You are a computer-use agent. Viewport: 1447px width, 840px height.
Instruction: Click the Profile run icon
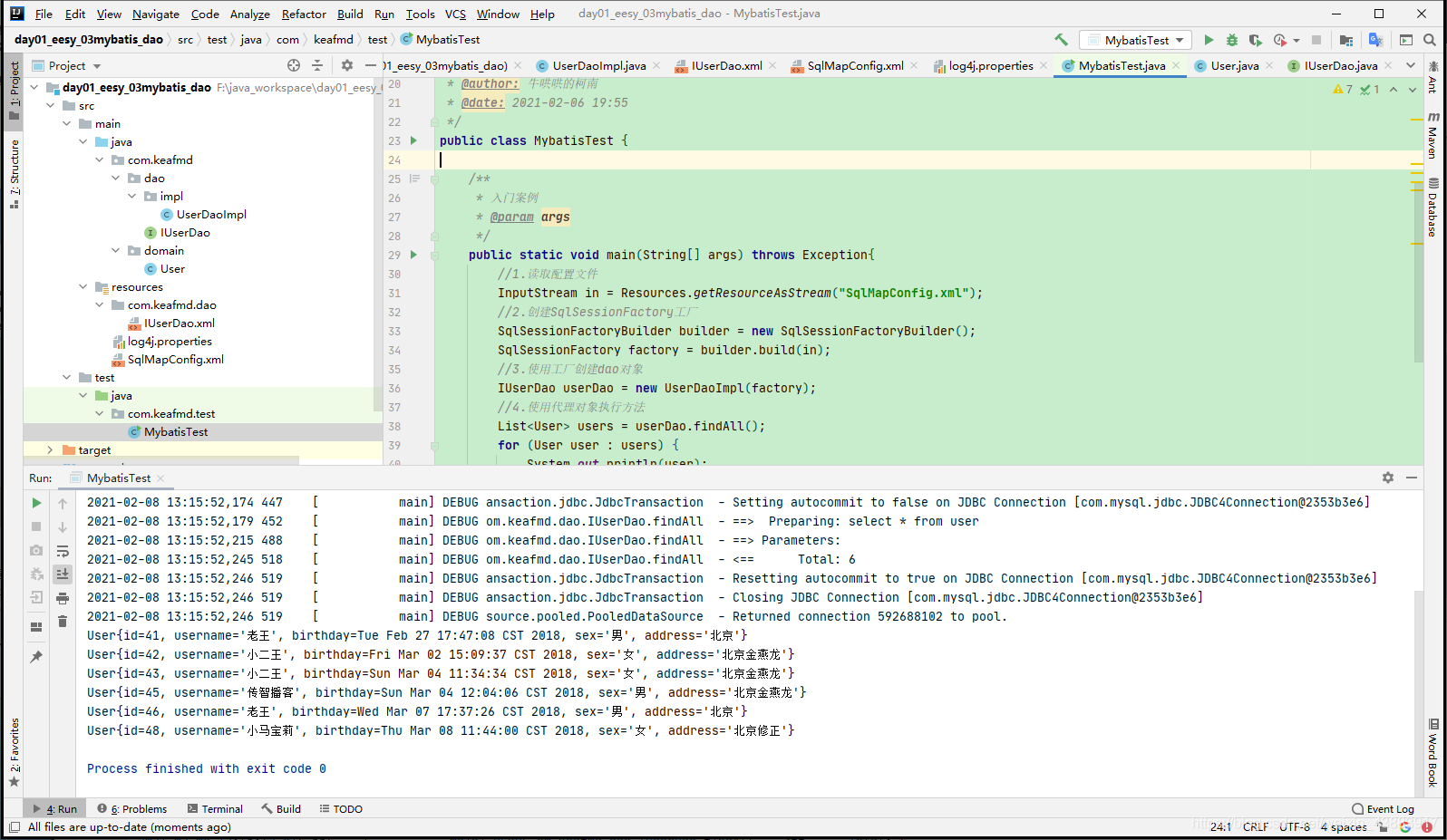pyautogui.click(x=1279, y=40)
